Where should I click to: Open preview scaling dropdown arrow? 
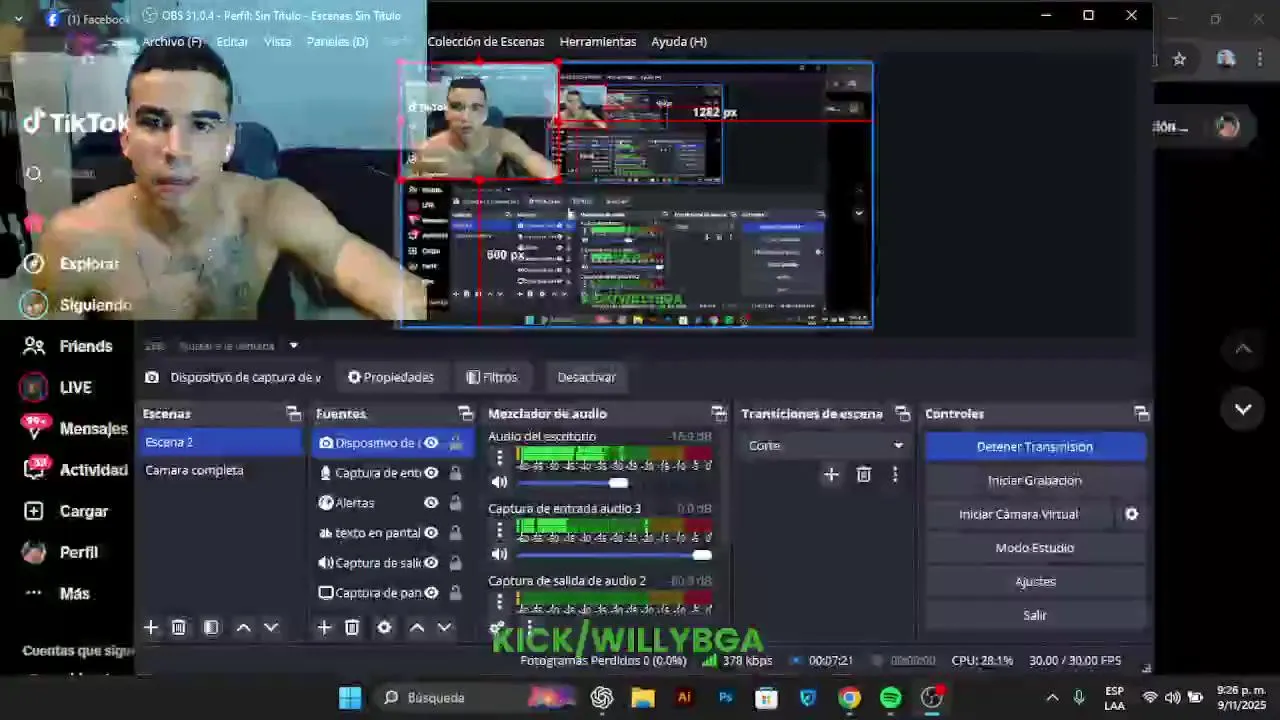click(x=293, y=346)
